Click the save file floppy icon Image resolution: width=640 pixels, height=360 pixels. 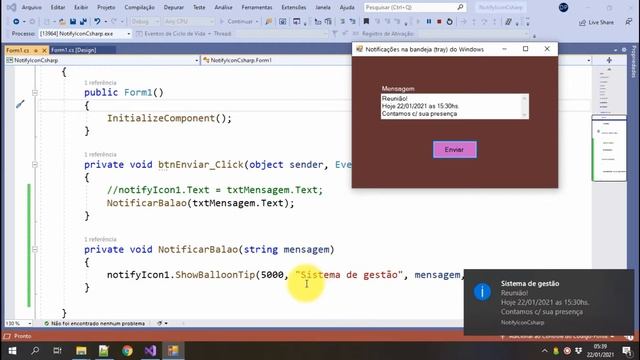coord(73,22)
